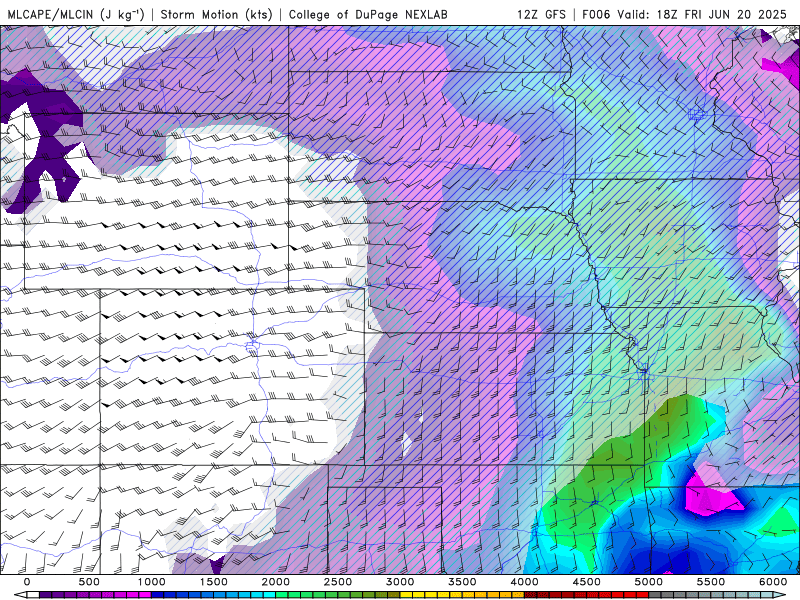The width and height of the screenshot is (800, 600).
Task: Click the 0 value on color scale
Action: click(27, 582)
